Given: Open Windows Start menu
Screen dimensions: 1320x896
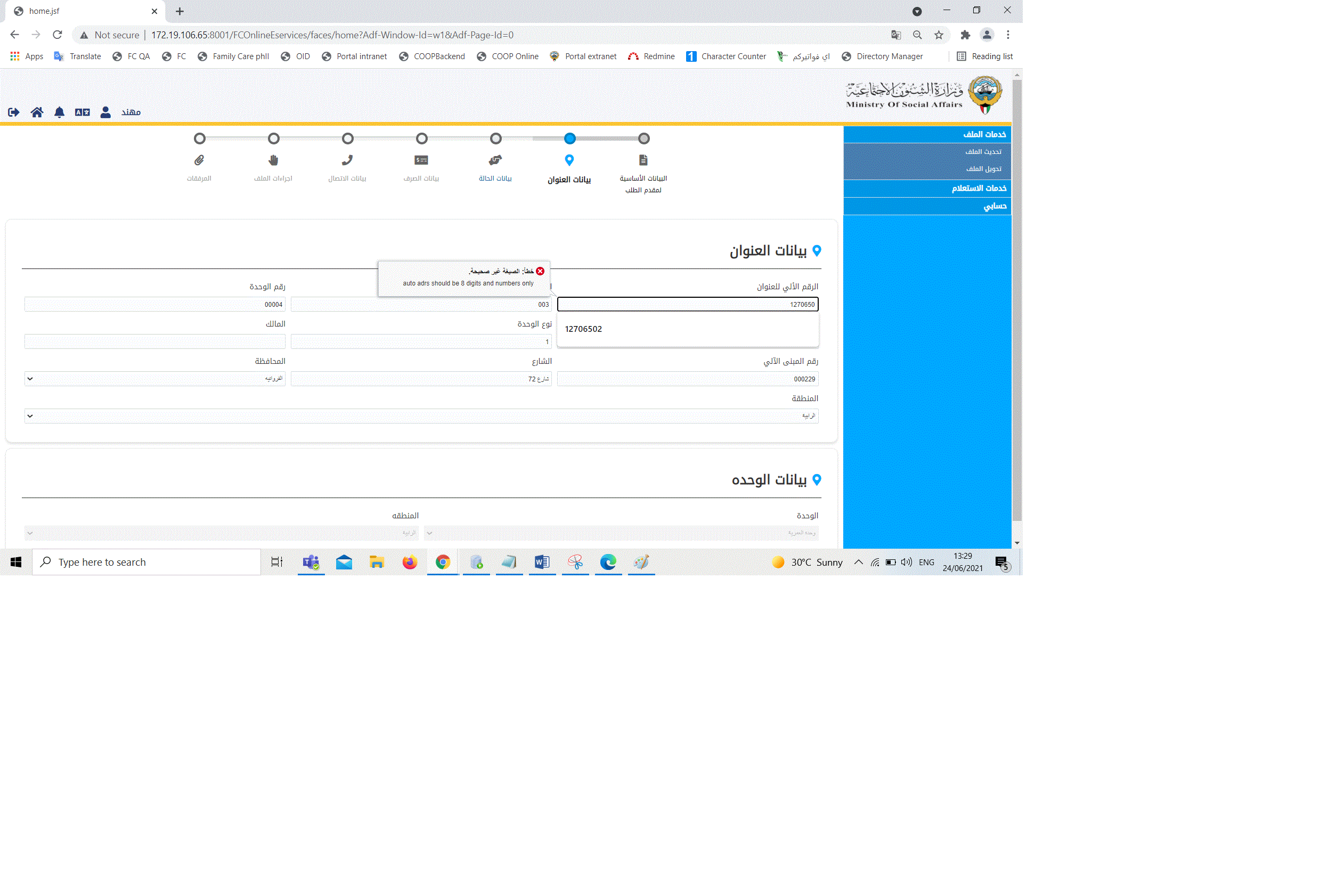Looking at the screenshot, I should [16, 563].
